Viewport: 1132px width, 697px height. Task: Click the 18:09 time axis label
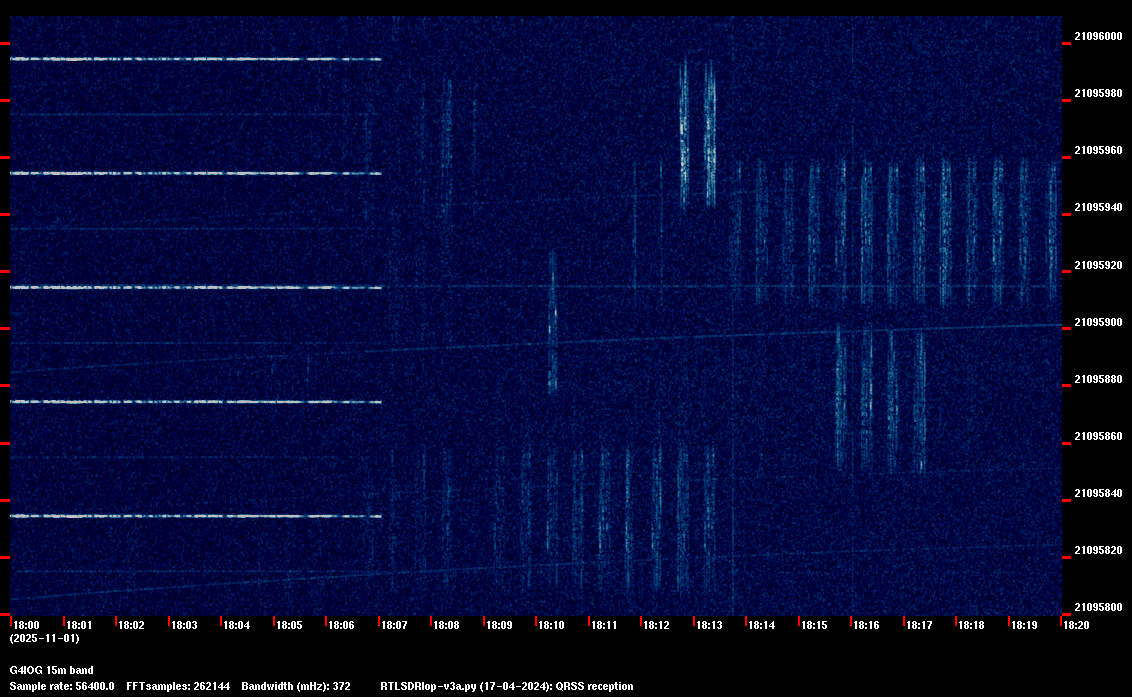[499, 625]
